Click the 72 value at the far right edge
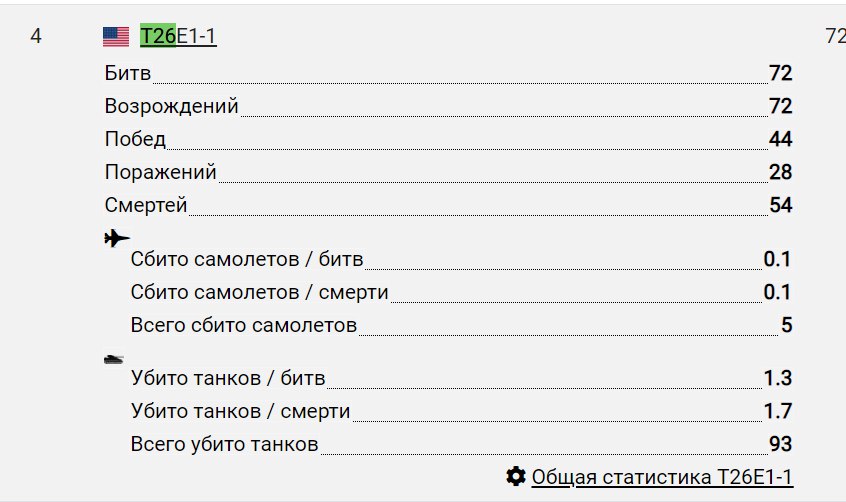Screen dimensions: 846x502 [x=835, y=37]
